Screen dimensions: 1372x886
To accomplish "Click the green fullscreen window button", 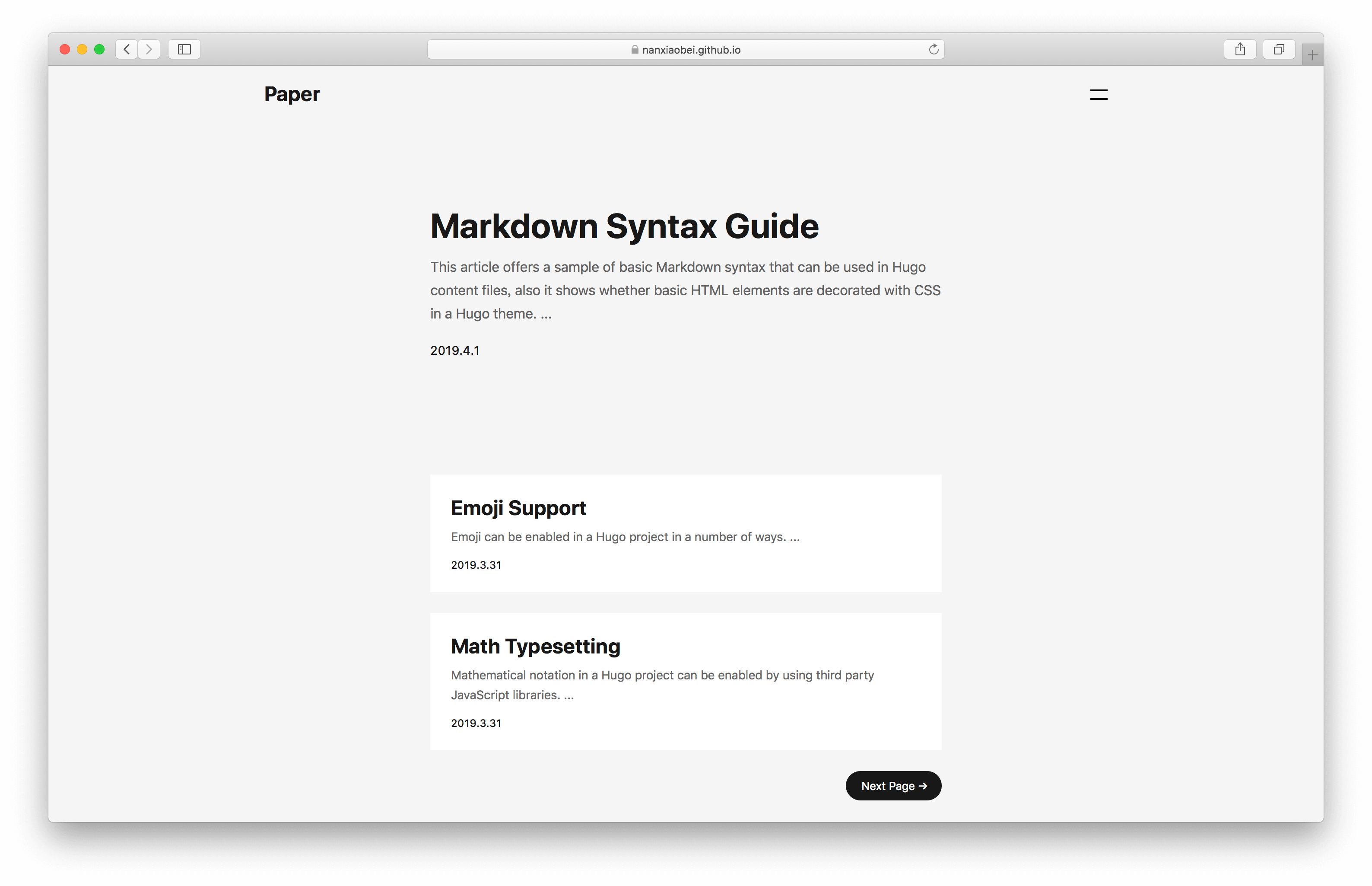I will [x=99, y=49].
